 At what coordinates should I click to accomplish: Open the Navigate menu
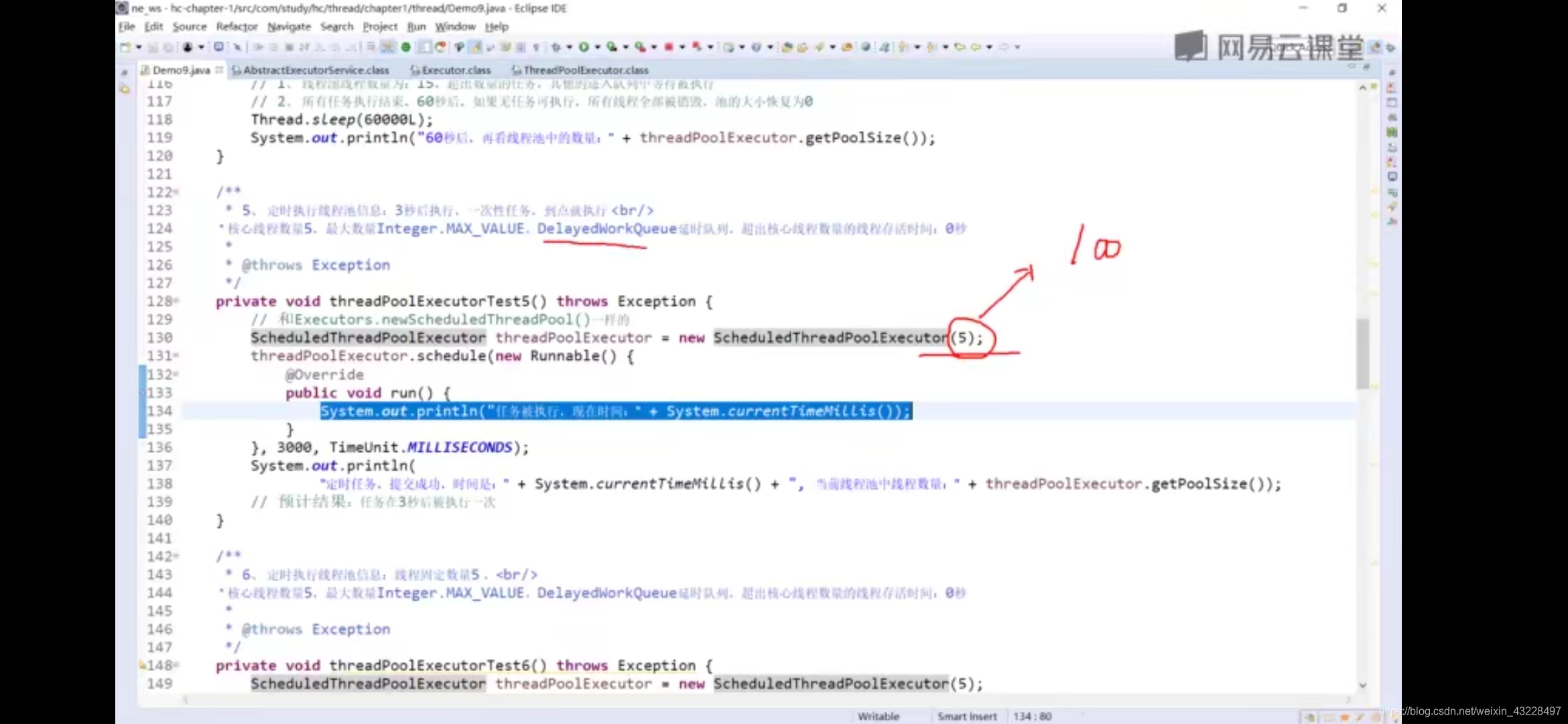[289, 27]
